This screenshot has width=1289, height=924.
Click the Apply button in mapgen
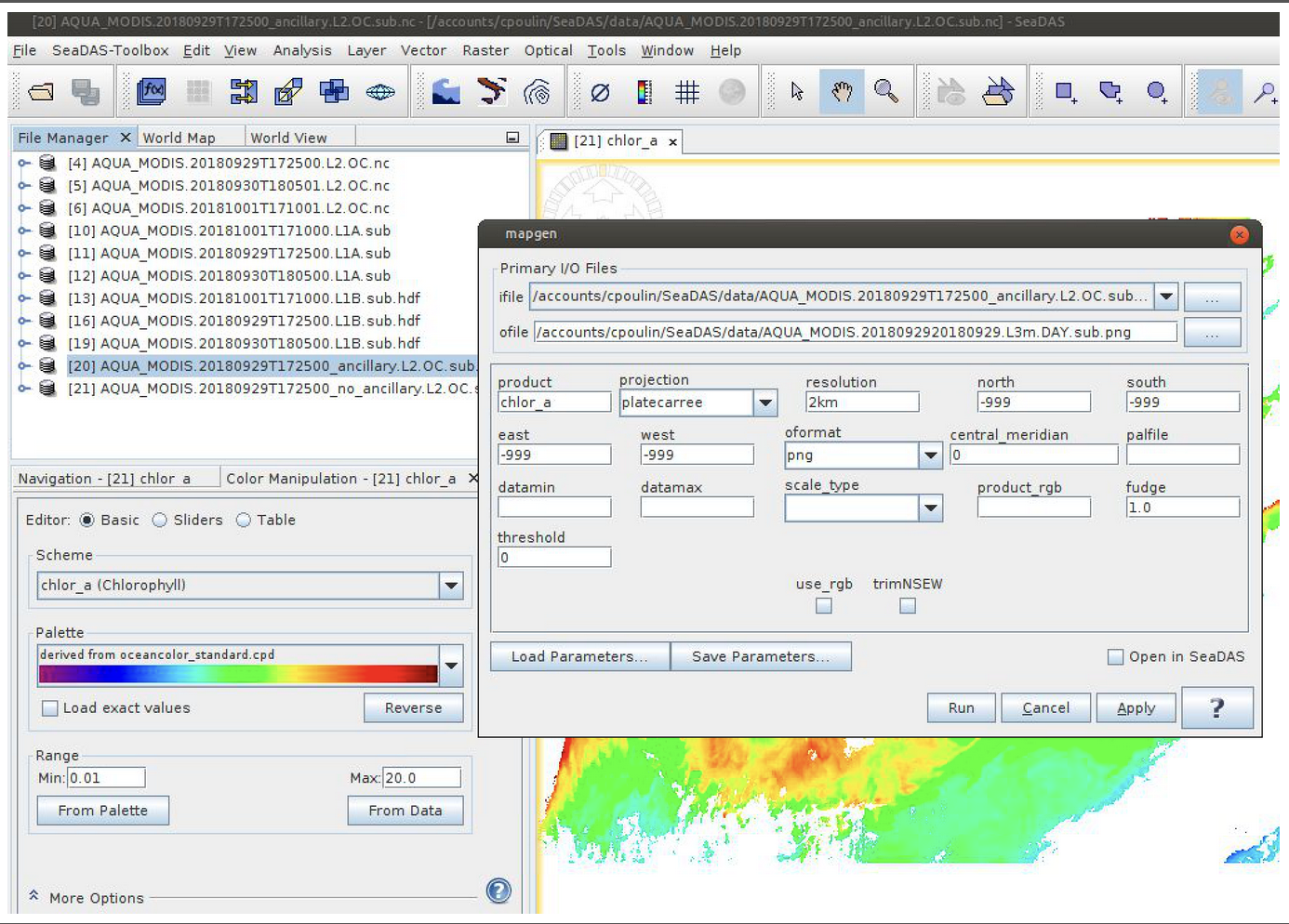pyautogui.click(x=1136, y=708)
